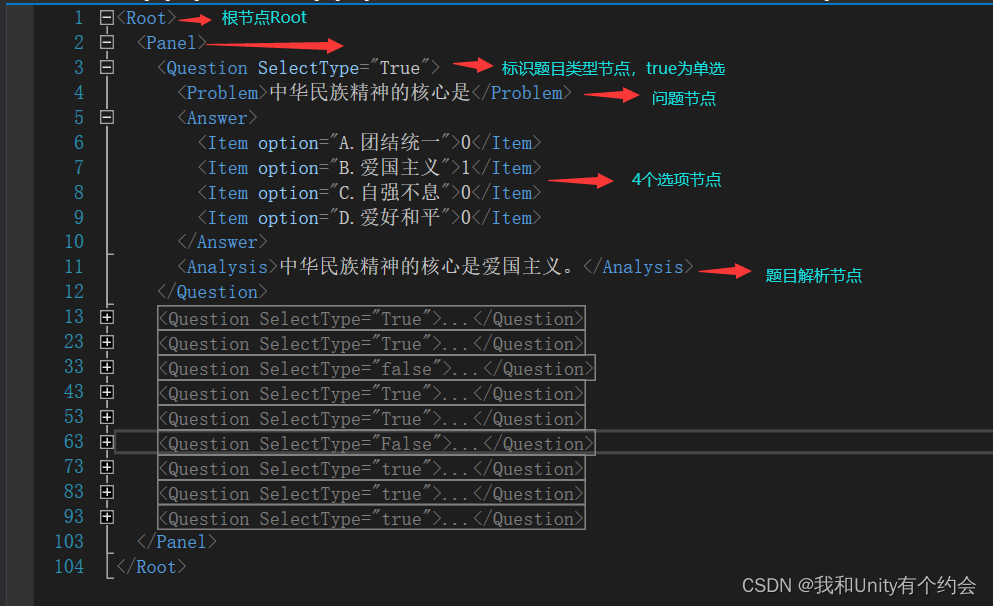Click the opening Root tag text
The image size is (993, 606).
click(x=146, y=18)
